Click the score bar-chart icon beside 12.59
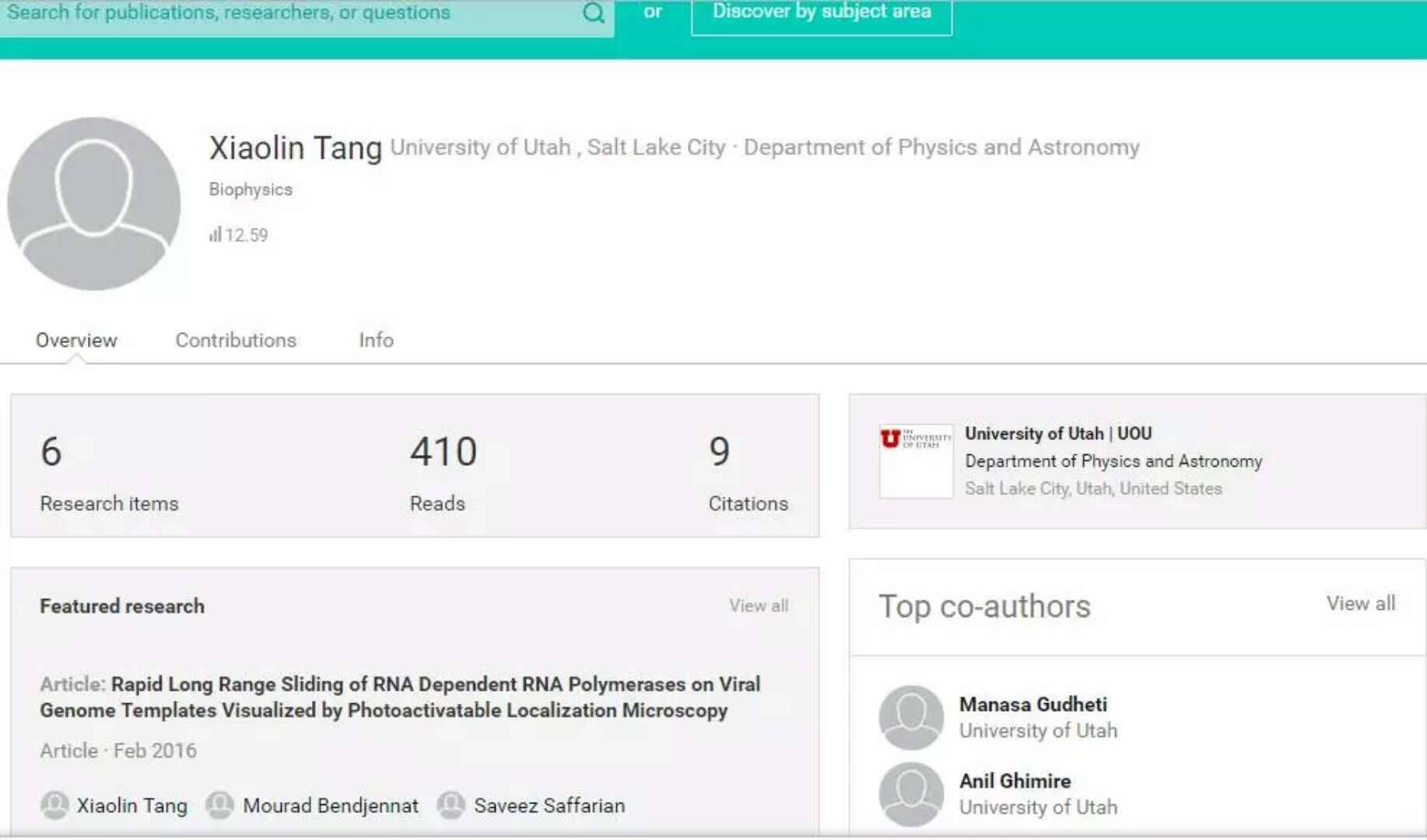 216,234
